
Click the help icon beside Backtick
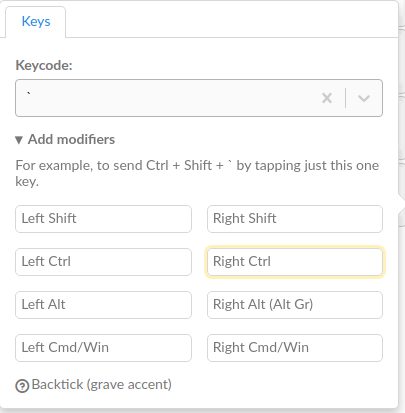click(22, 386)
